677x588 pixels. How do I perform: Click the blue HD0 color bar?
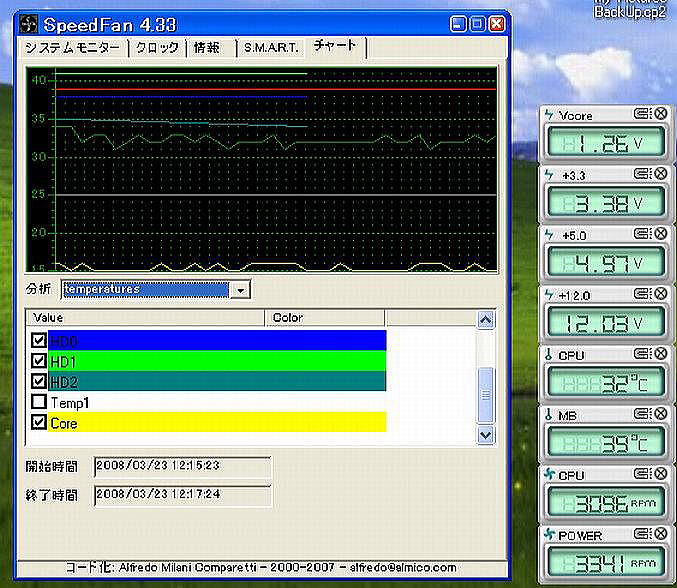[217, 340]
